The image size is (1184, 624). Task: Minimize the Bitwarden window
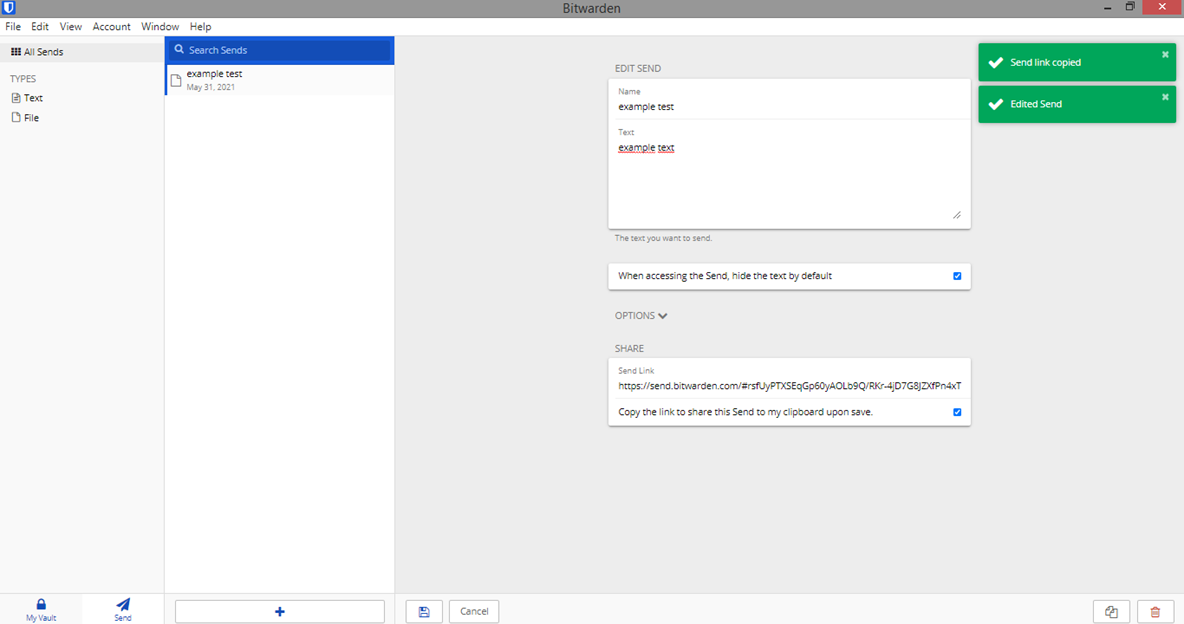pyautogui.click(x=1107, y=8)
